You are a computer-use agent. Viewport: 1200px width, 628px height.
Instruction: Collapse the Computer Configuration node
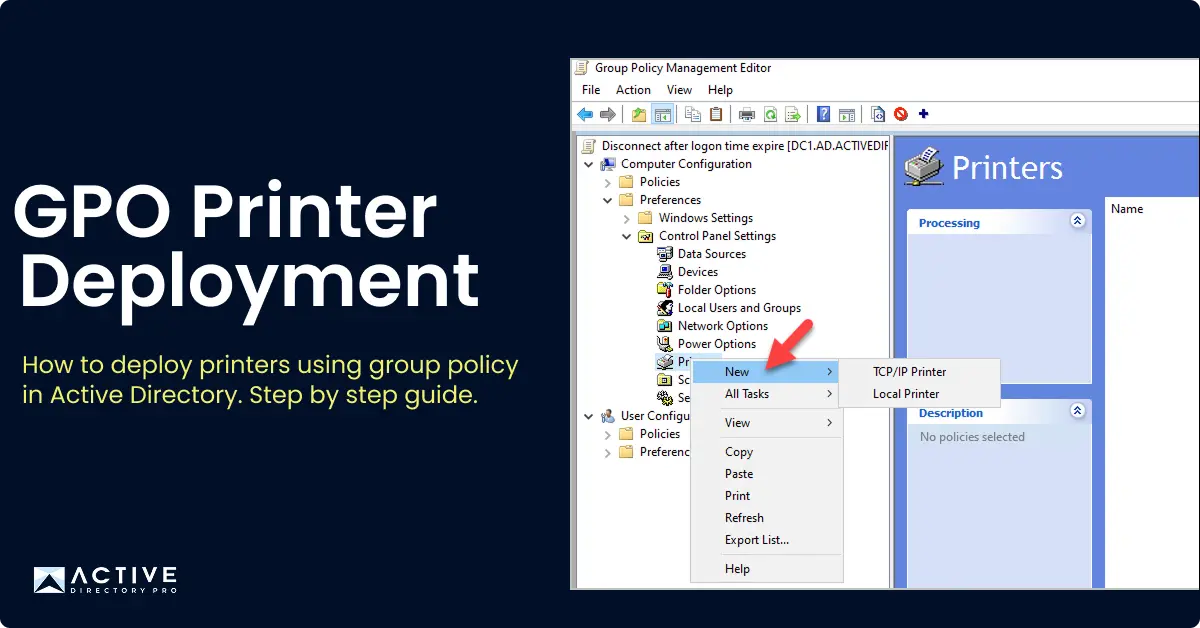589,164
